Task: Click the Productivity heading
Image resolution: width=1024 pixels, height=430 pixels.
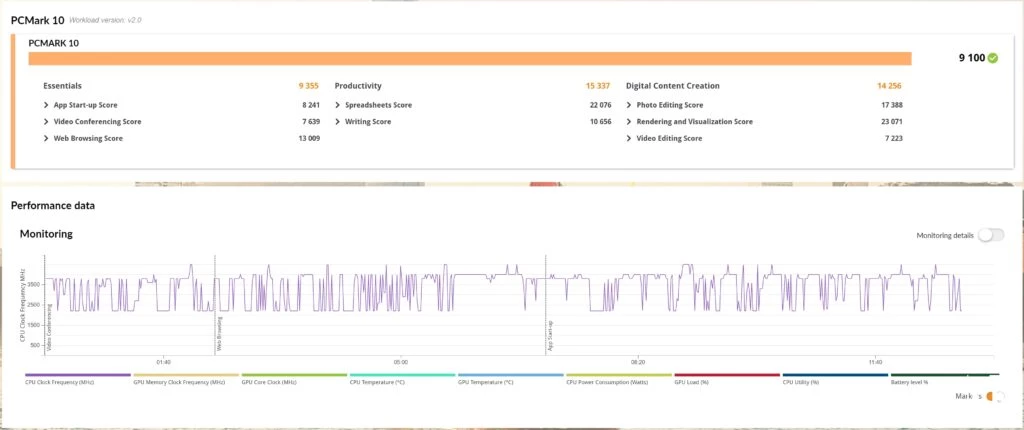Action: click(358, 86)
